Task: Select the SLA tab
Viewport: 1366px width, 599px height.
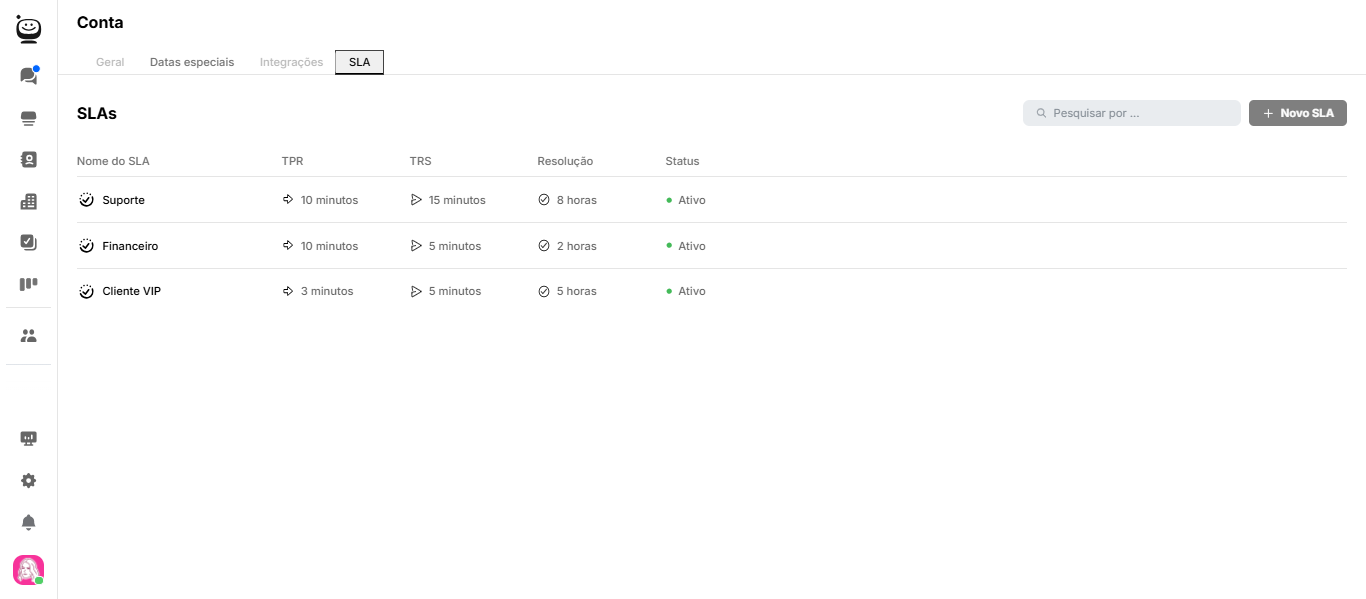Action: (359, 62)
